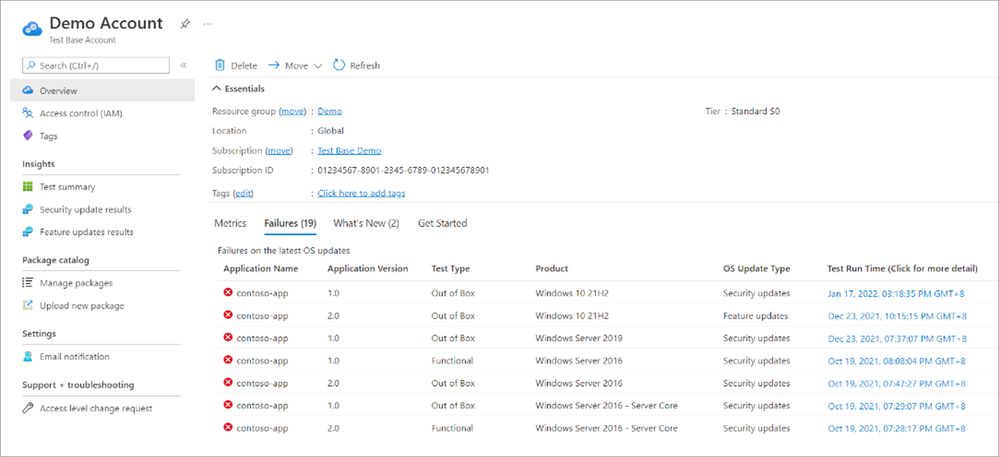999x457 pixels.
Task: Open Access control (IAM) from sidebar
Action: (x=80, y=113)
